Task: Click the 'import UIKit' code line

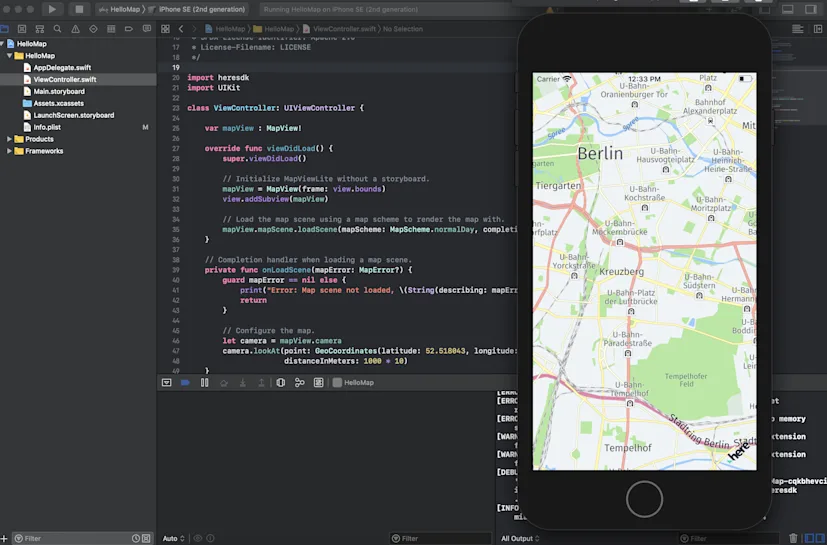Action: (214, 88)
